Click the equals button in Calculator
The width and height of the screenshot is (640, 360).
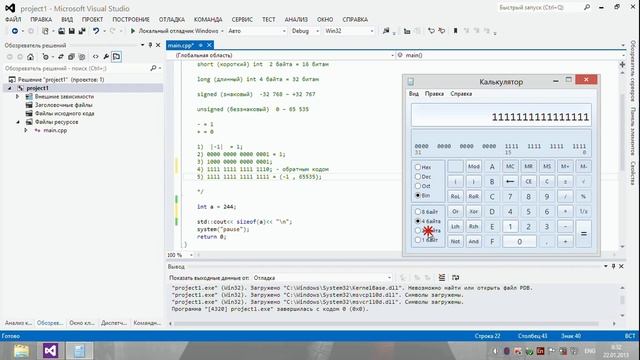[x=584, y=234]
